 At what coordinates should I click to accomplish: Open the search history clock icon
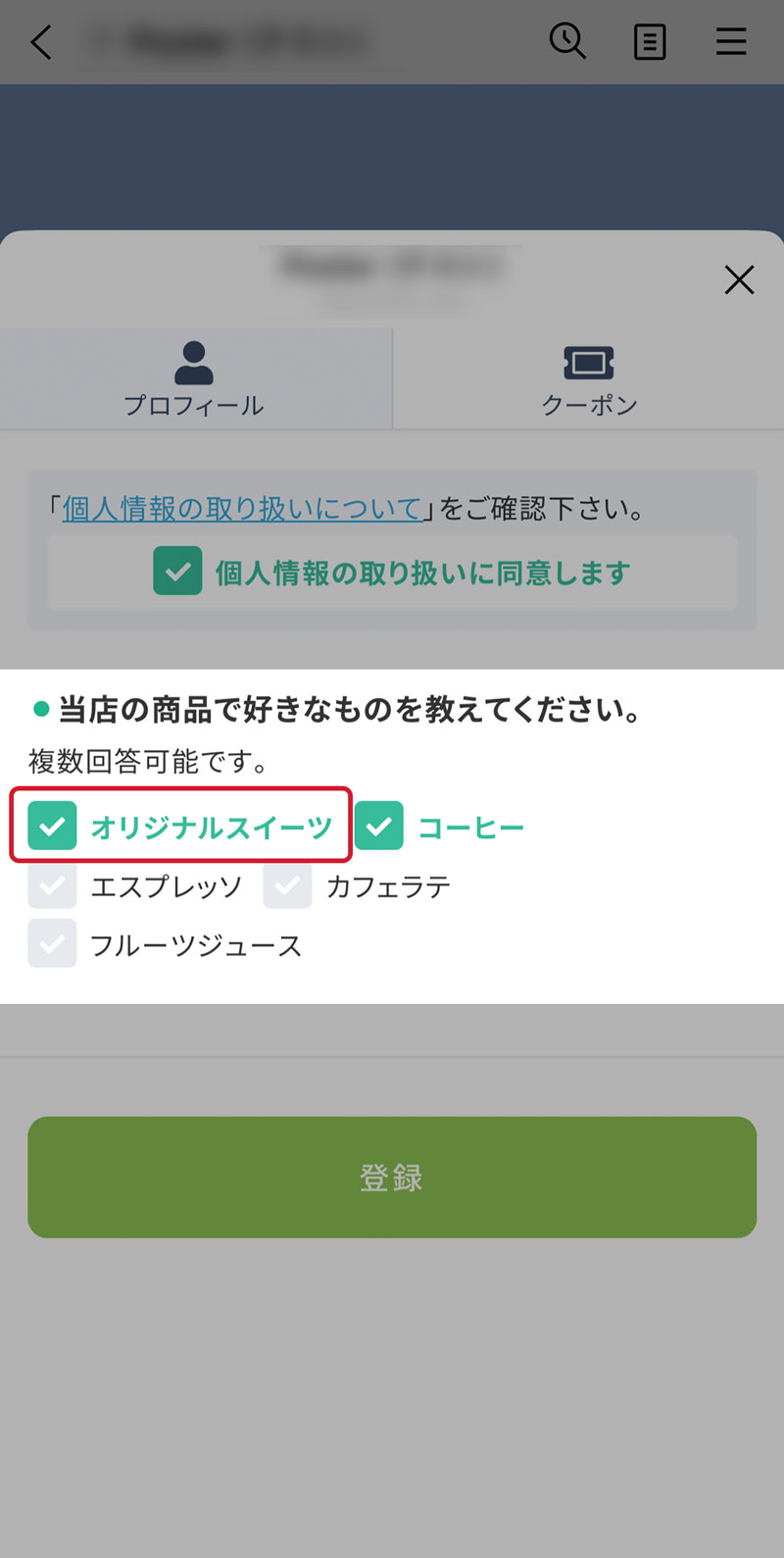[567, 41]
